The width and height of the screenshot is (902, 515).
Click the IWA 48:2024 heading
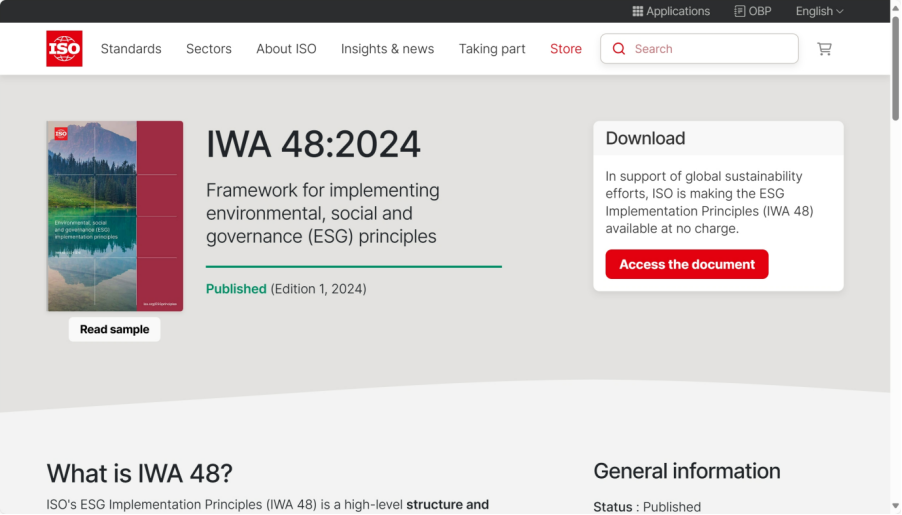(x=314, y=144)
